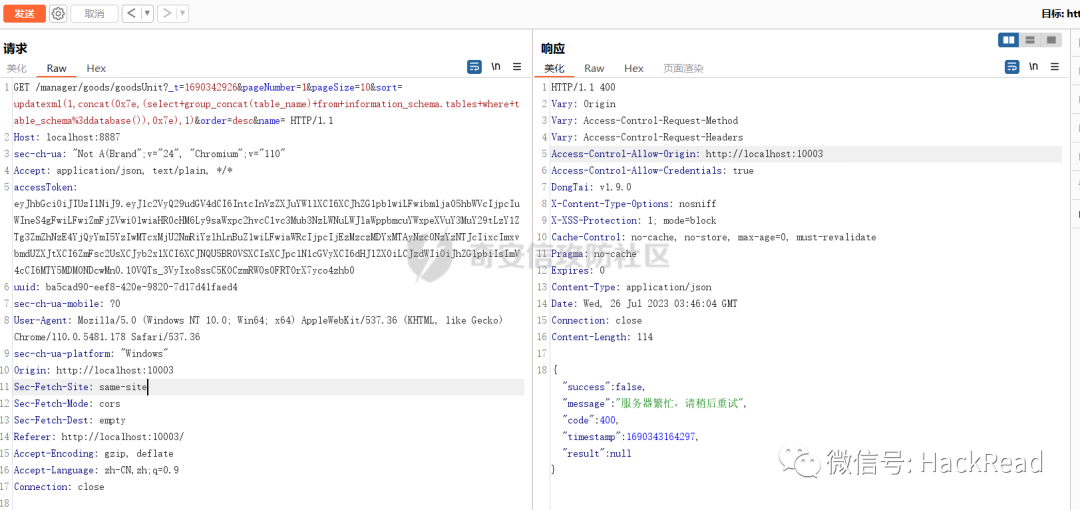
Task: Select the Hex tab in the request panel
Action: coord(96,68)
